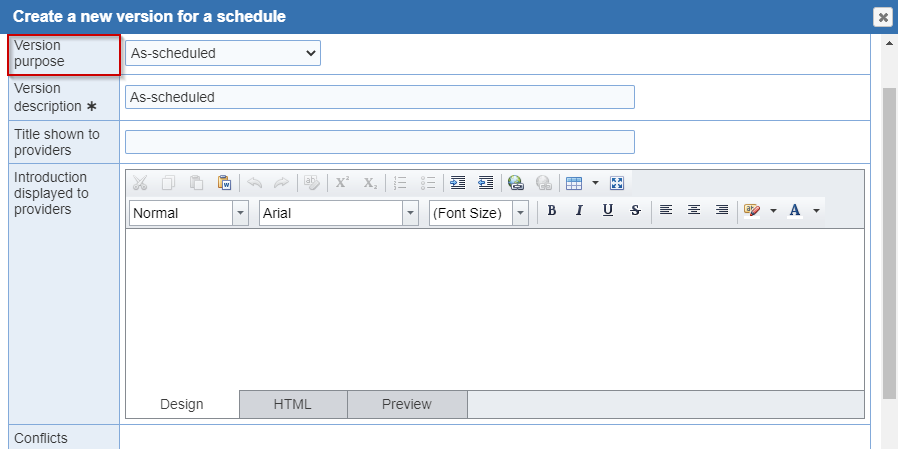Toggle underline formatting
Image resolution: width=898 pixels, height=449 pixels.
coord(608,210)
